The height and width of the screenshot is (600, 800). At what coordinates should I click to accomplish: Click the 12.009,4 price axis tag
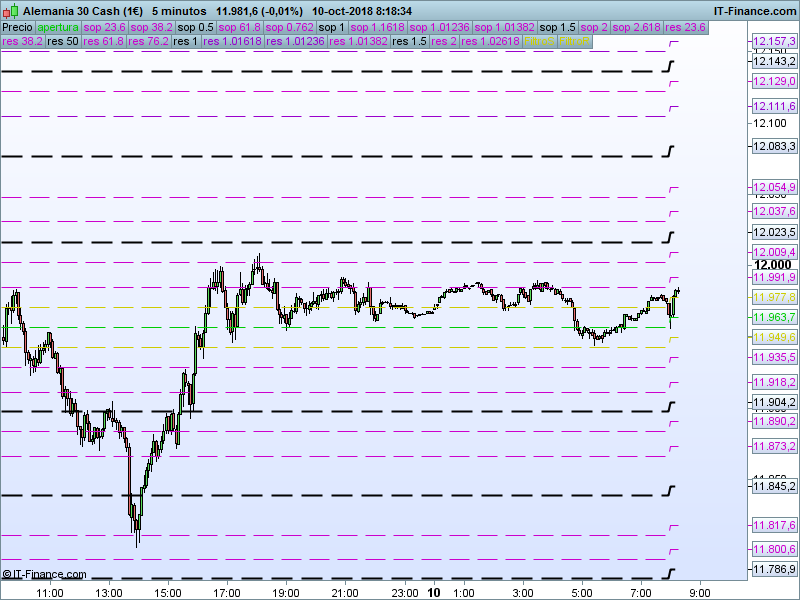coord(774,252)
